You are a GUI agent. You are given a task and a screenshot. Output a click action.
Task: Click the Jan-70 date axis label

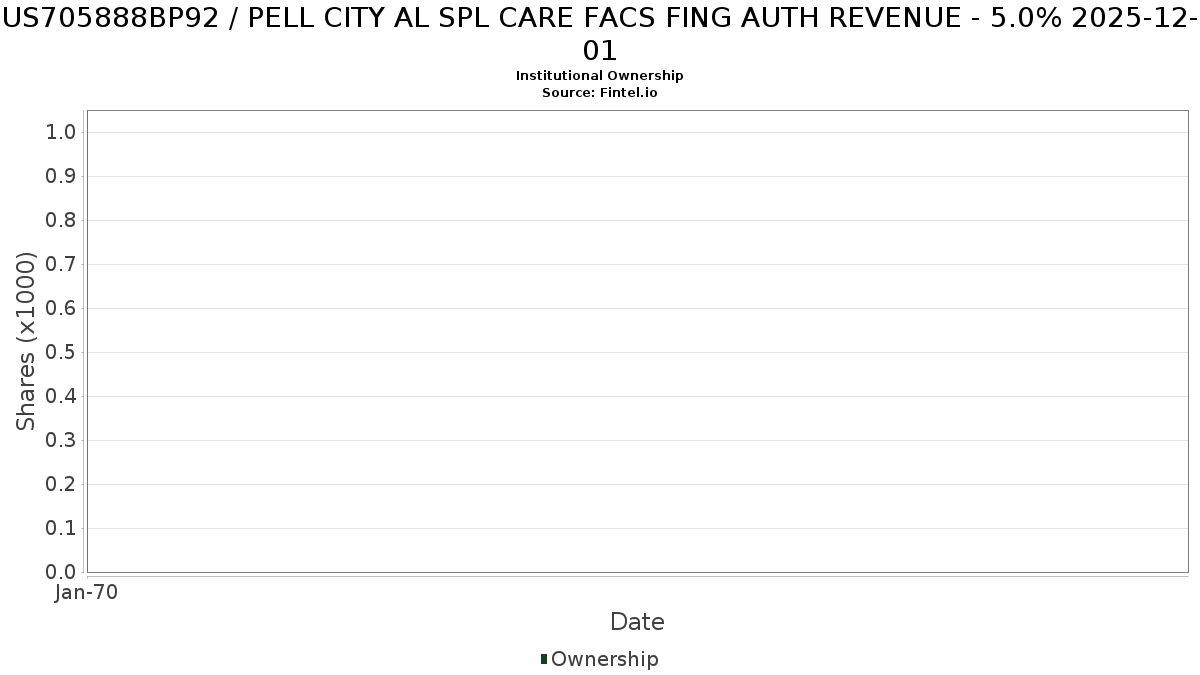pos(87,592)
